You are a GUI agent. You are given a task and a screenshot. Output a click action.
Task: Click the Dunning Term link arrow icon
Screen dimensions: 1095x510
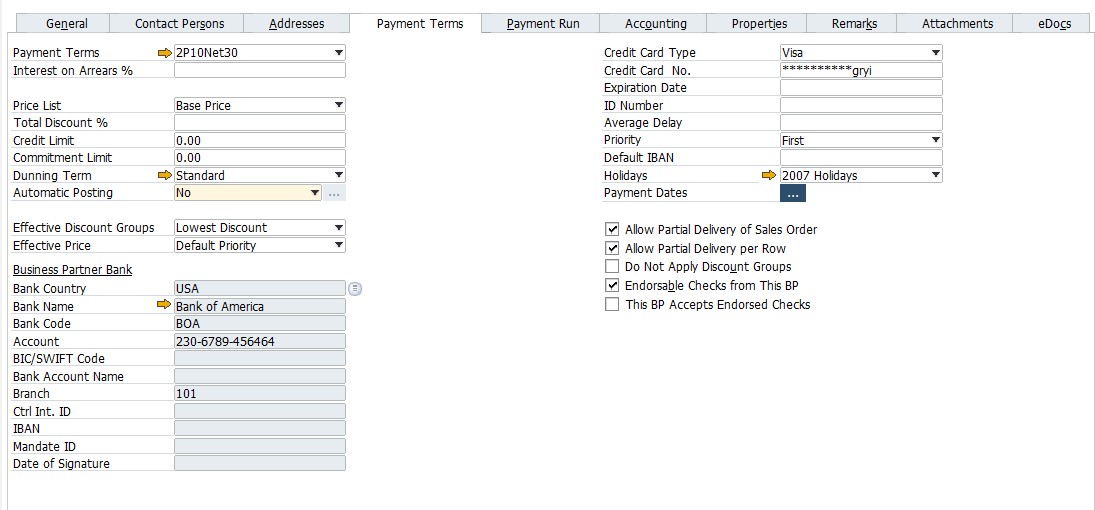[165, 175]
